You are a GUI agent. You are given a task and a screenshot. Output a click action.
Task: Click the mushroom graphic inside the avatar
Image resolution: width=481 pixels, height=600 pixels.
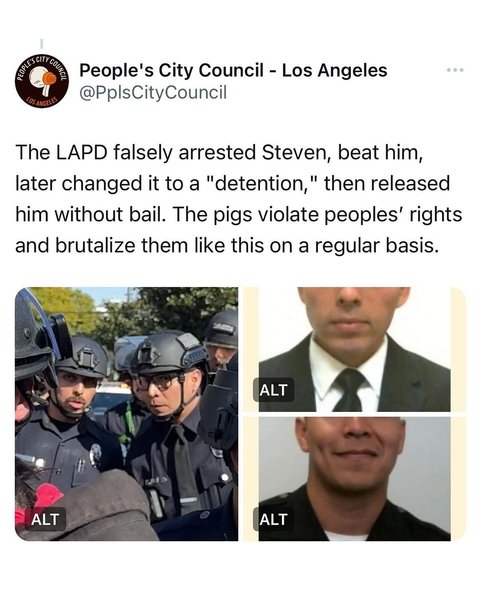(42, 79)
